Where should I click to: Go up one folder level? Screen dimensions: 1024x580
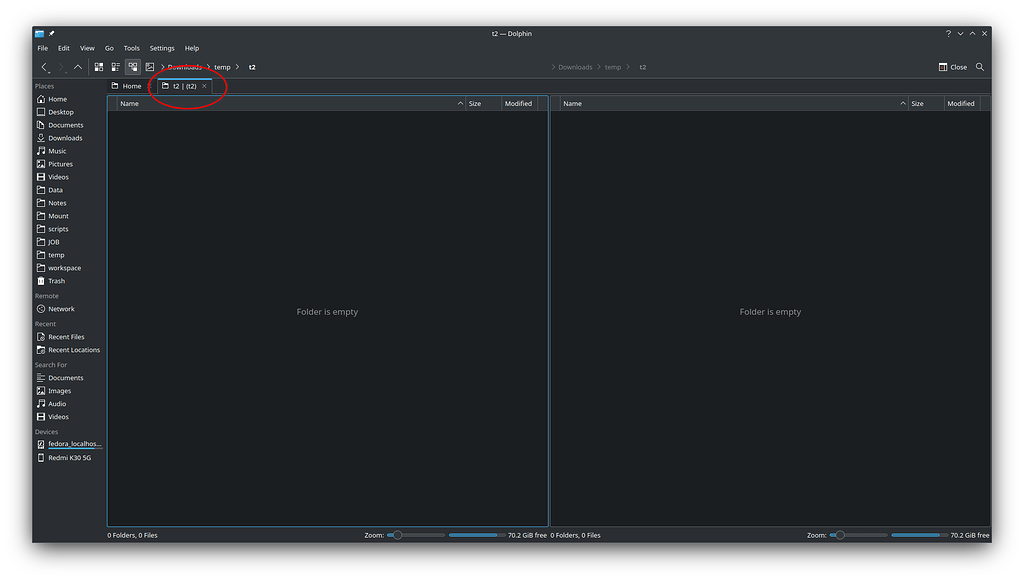(x=78, y=67)
